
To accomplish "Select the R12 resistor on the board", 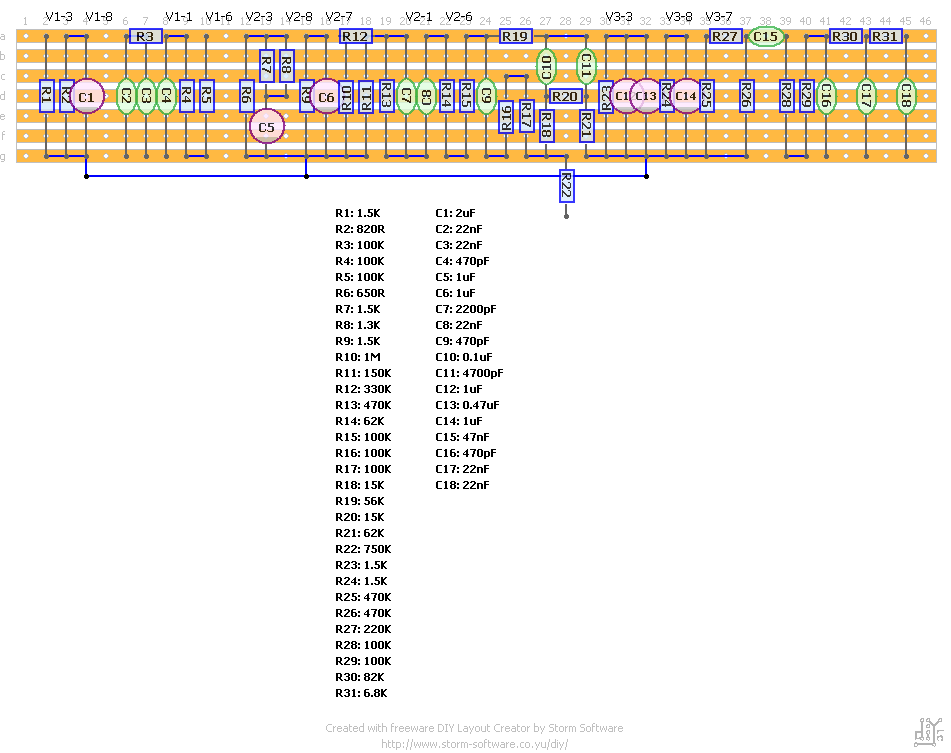I will (x=355, y=36).
